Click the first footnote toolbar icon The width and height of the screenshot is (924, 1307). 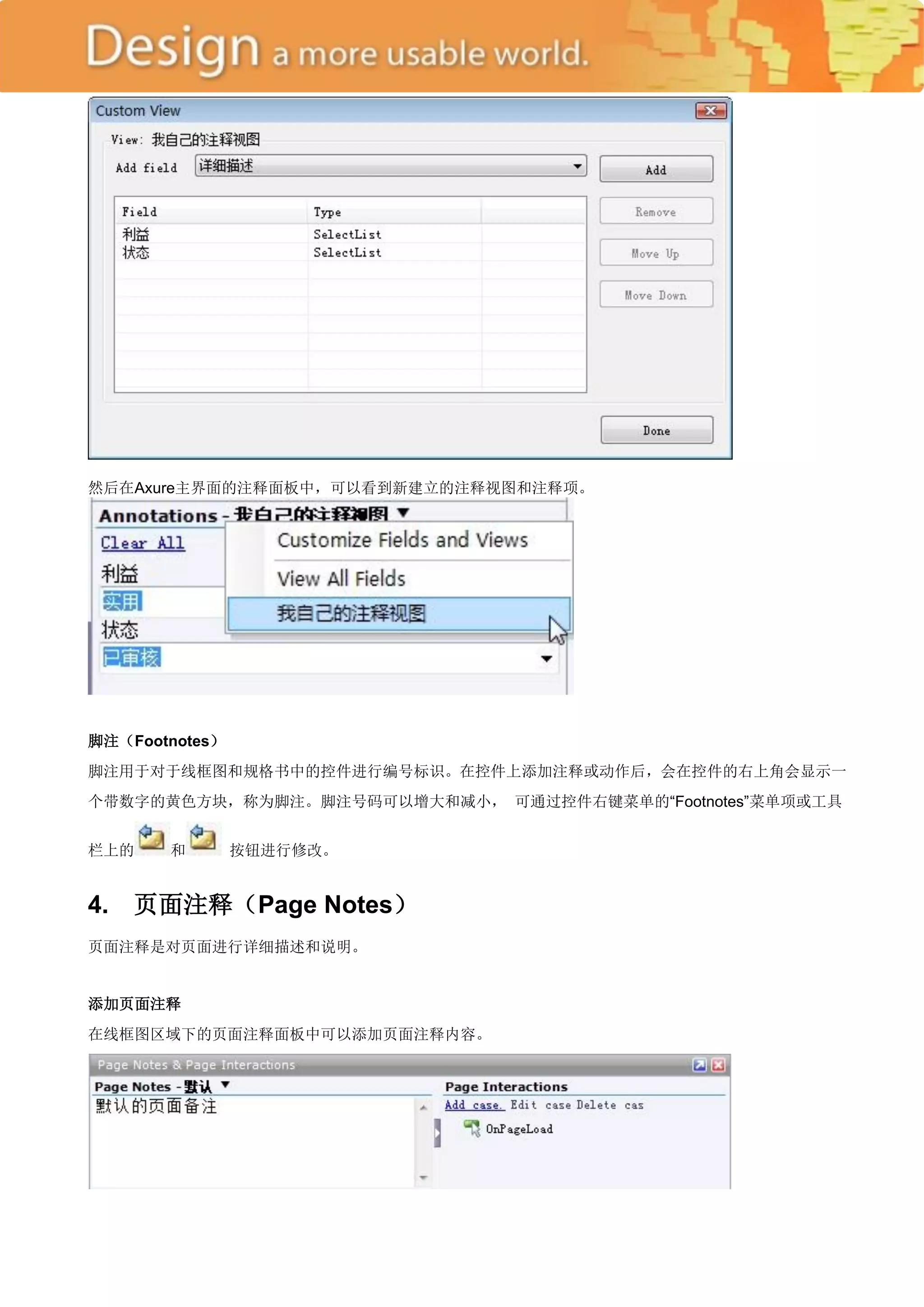click(x=152, y=838)
